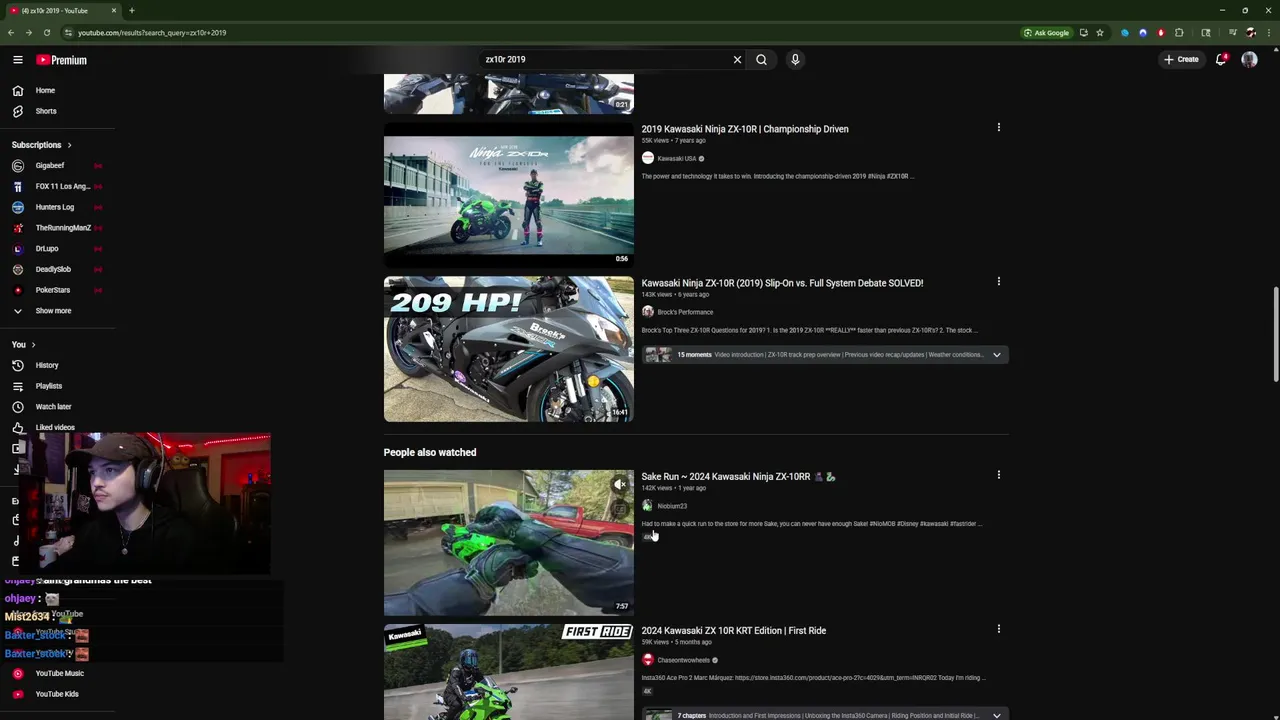Screen dimensions: 1280x720
Task: Open History in the sidebar
Action: point(47,365)
